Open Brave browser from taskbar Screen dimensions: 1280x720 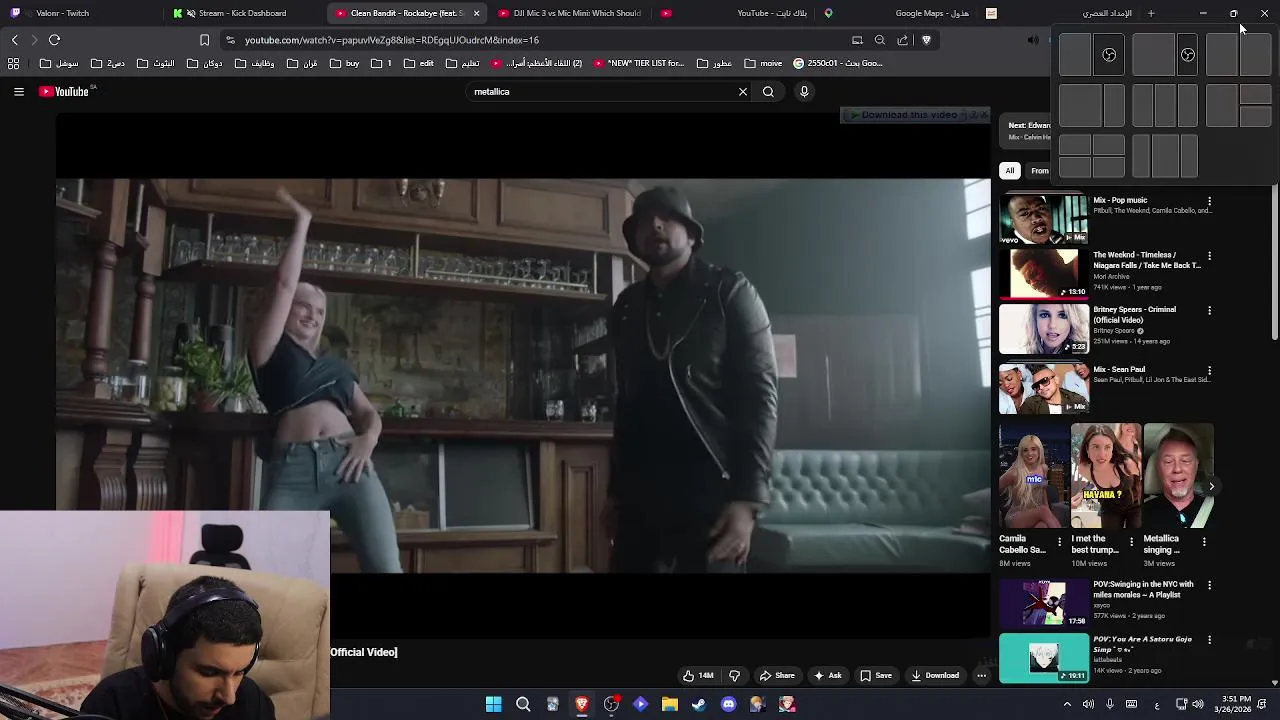click(581, 705)
